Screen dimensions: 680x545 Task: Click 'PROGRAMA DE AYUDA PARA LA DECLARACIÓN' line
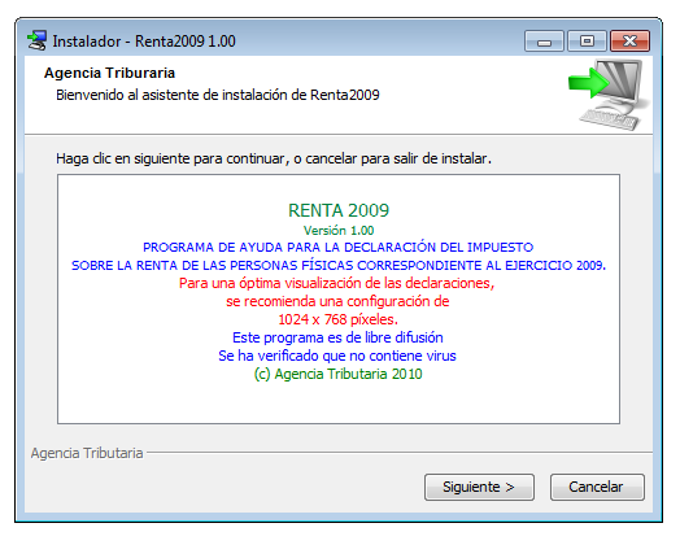[338, 247]
